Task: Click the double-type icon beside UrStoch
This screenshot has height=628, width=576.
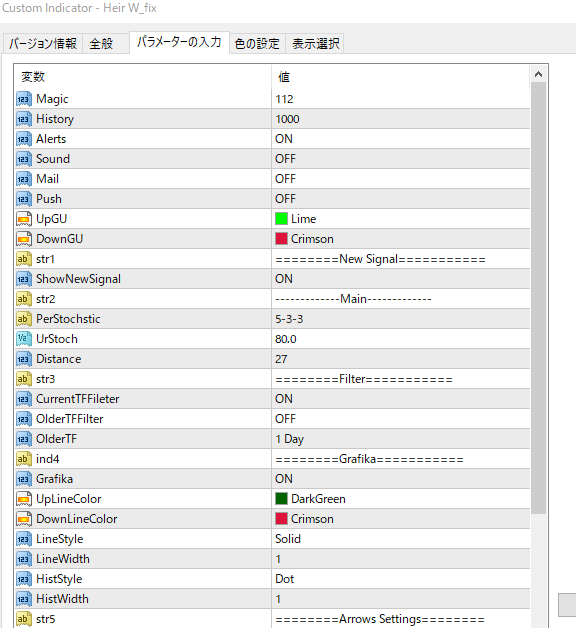Action: pos(24,339)
